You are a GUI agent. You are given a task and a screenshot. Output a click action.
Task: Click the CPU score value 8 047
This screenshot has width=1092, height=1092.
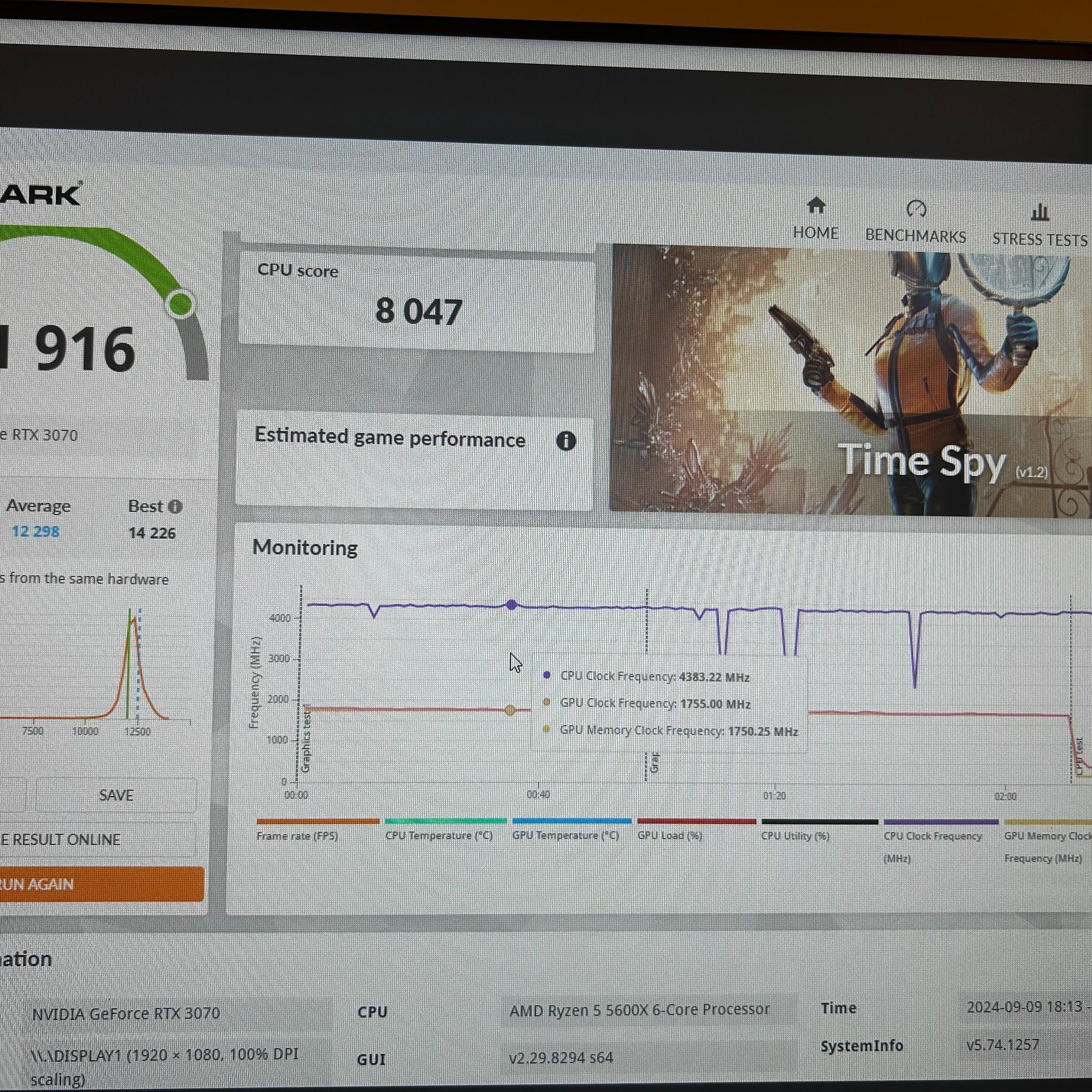(419, 311)
